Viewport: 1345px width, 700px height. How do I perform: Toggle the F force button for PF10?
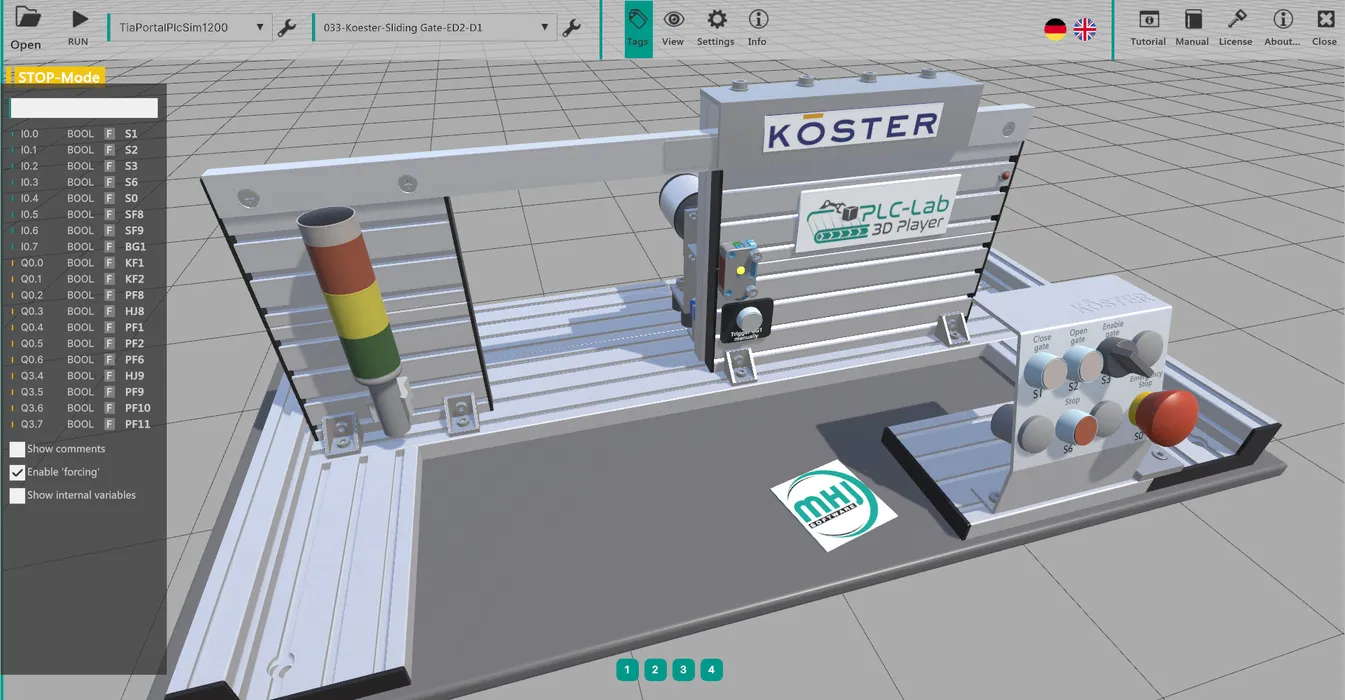click(x=109, y=408)
